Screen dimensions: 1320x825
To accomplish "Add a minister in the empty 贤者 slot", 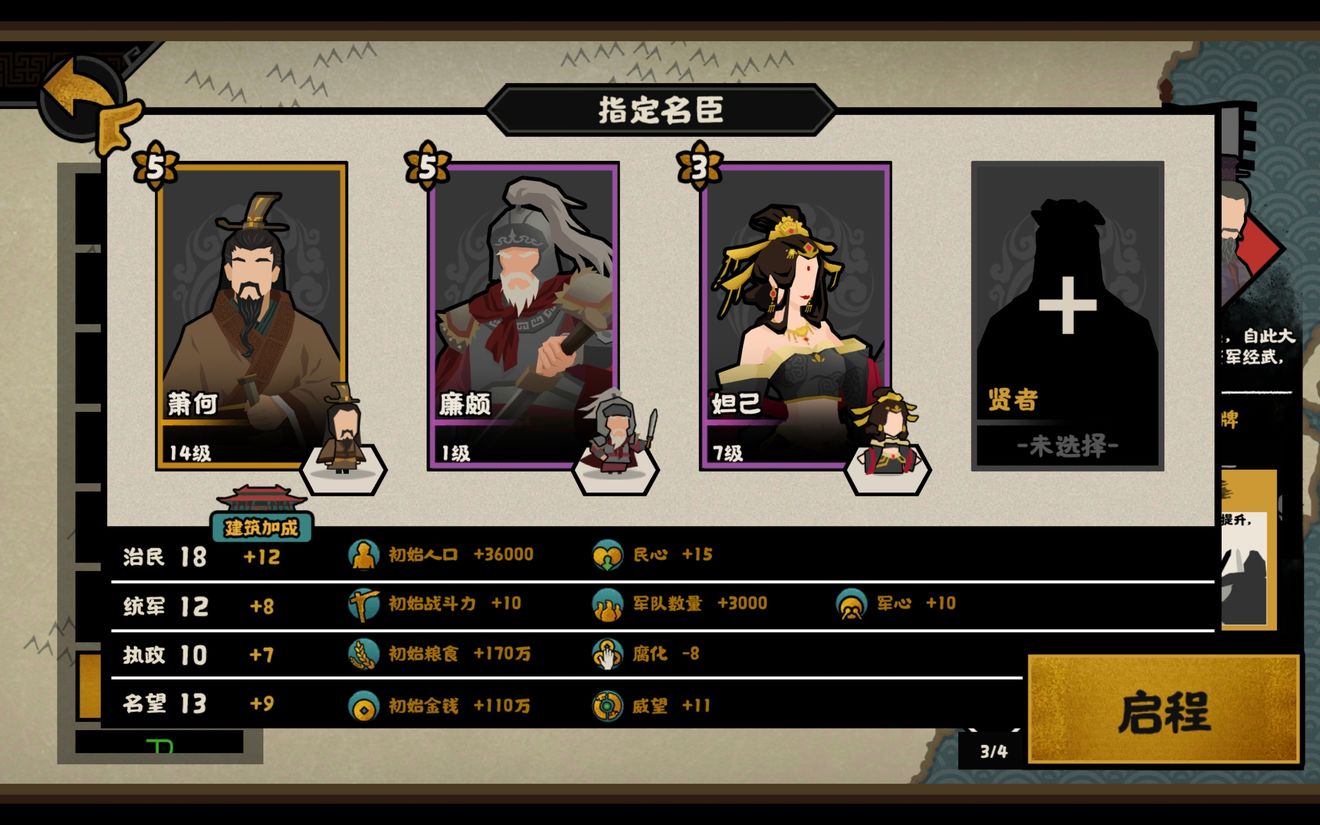I will [x=1067, y=316].
